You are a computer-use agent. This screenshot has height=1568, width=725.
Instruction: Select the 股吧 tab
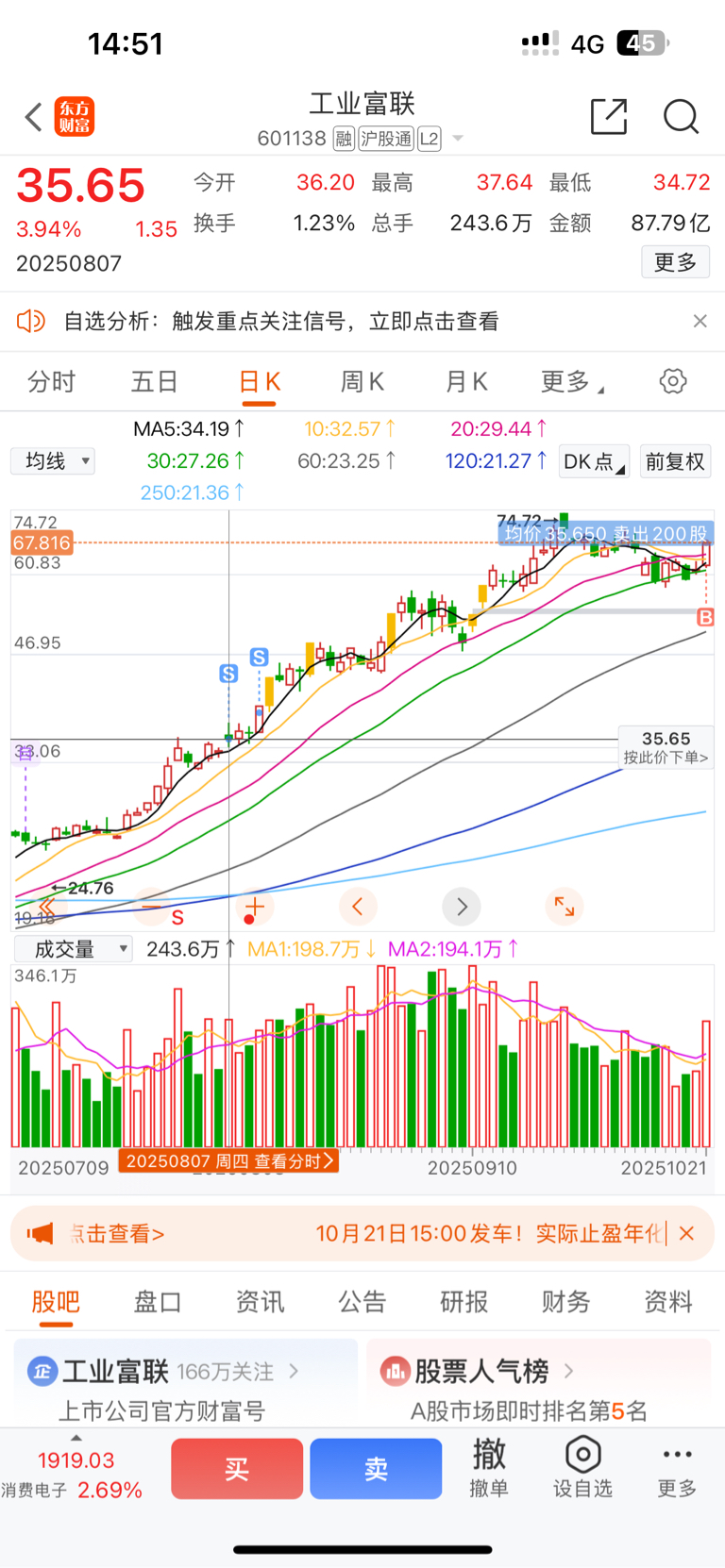pyautogui.click(x=56, y=1304)
